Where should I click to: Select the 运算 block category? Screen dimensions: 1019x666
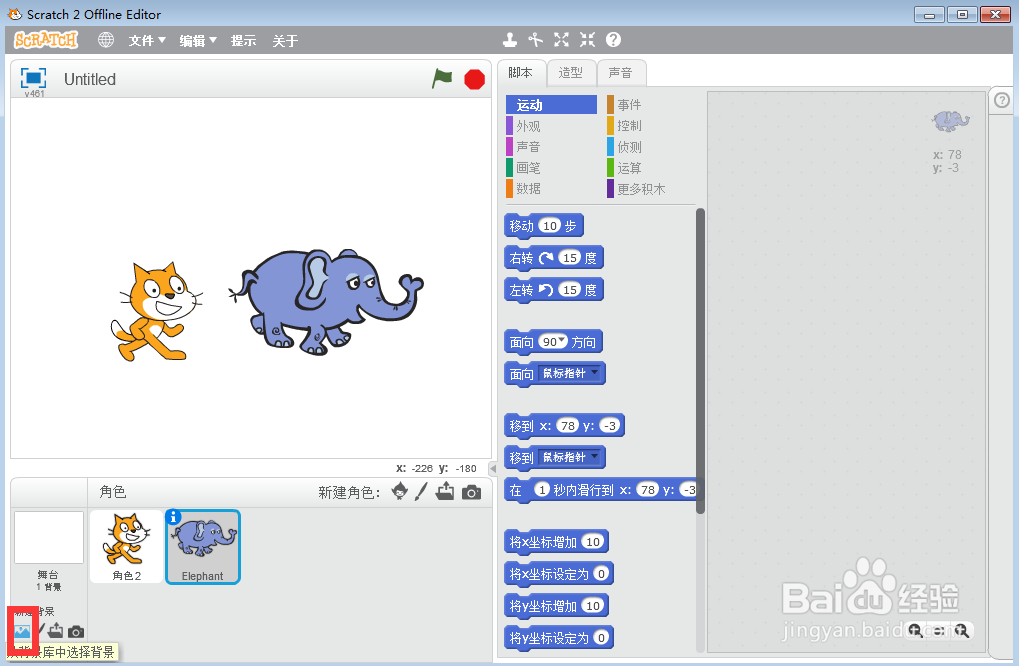pos(650,168)
